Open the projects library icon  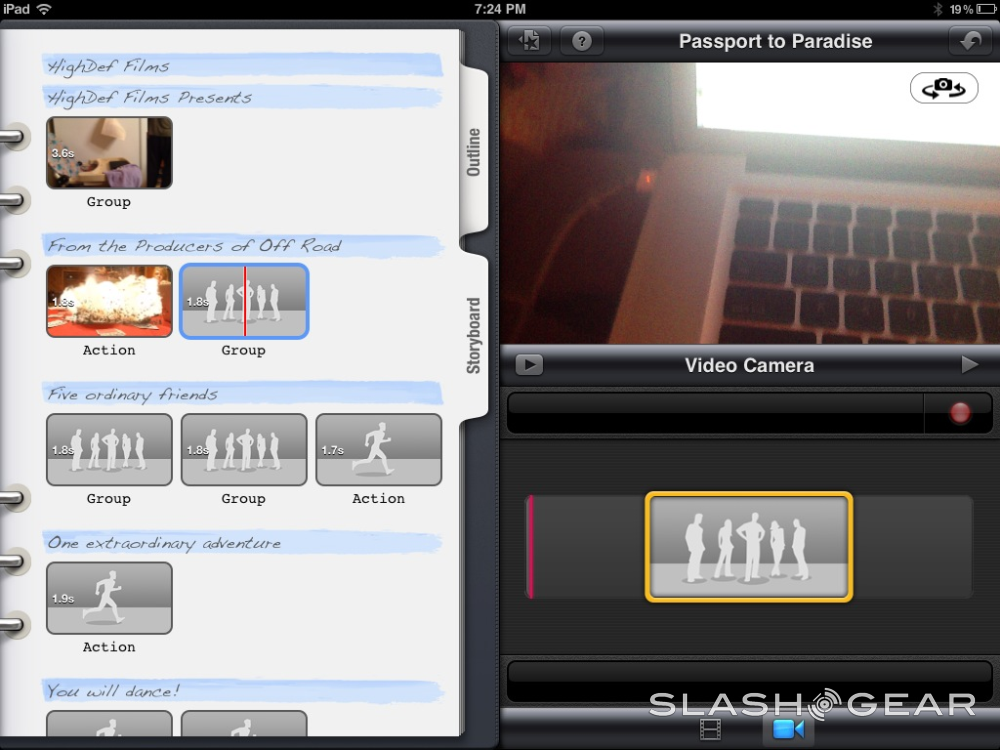click(x=530, y=41)
